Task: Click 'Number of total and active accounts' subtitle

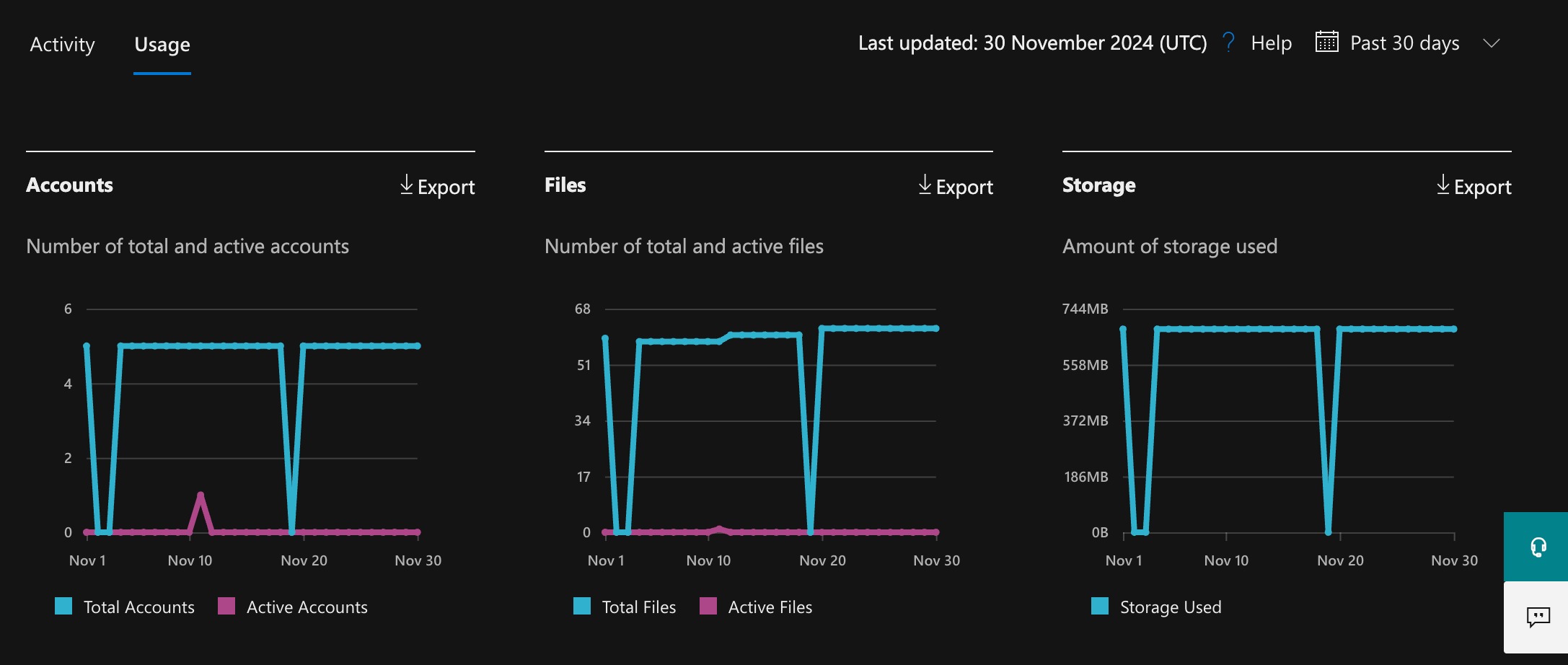Action: [x=188, y=247]
